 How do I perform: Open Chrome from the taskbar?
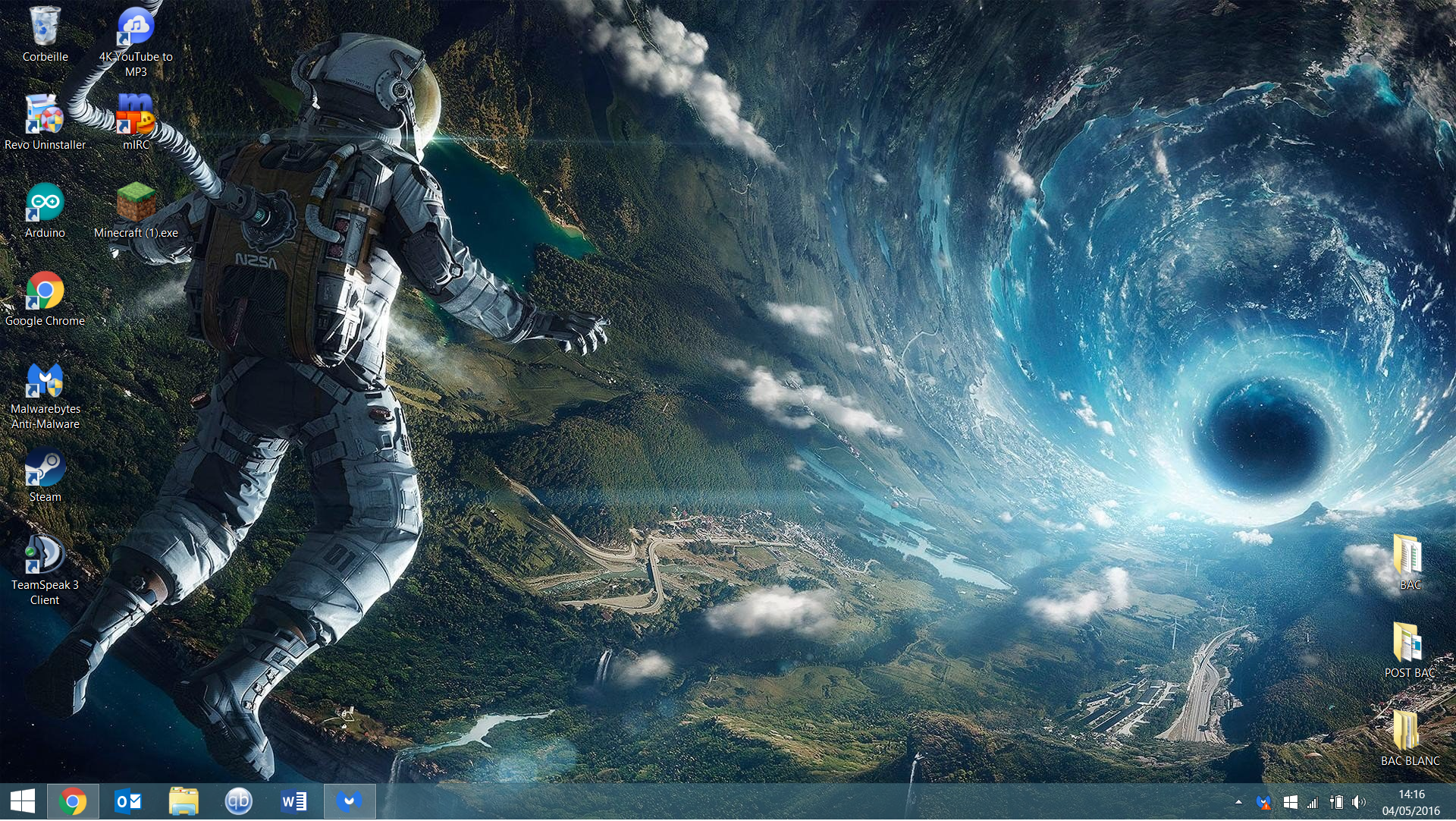[x=73, y=802]
